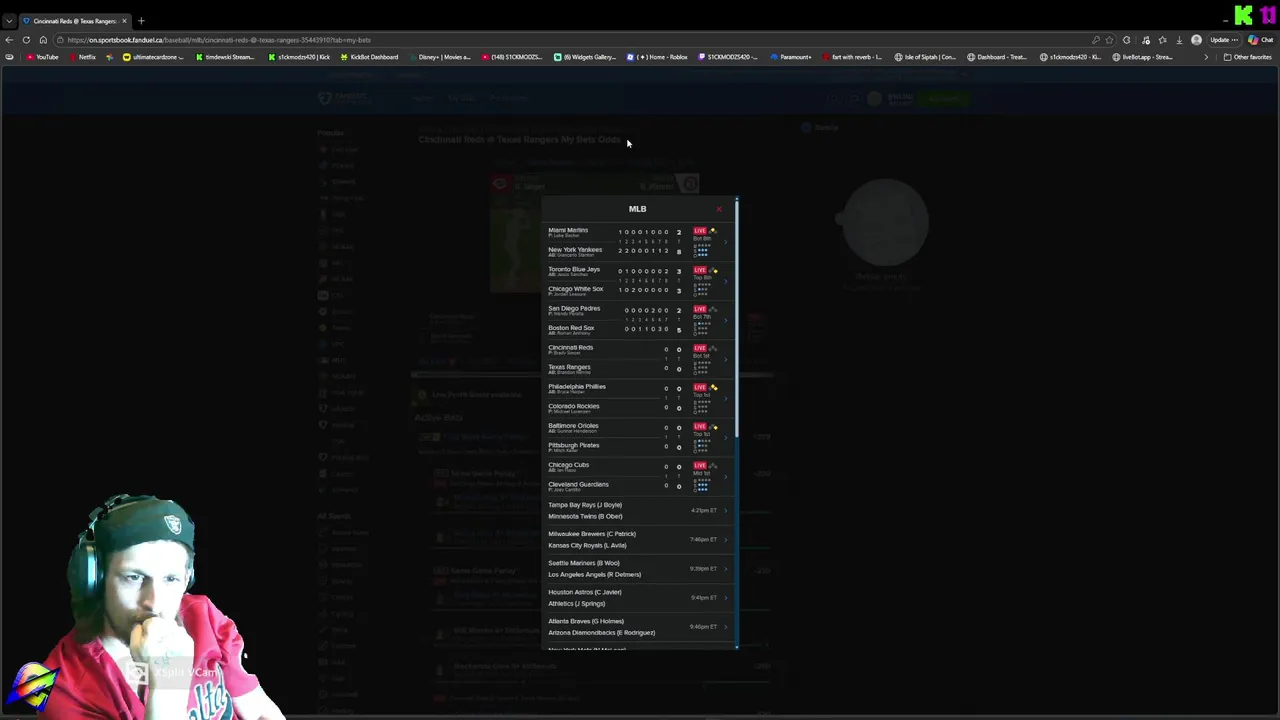This screenshot has height=720, width=1280.
Task: Click LIVE badge for Phillies game
Action: (x=699, y=387)
